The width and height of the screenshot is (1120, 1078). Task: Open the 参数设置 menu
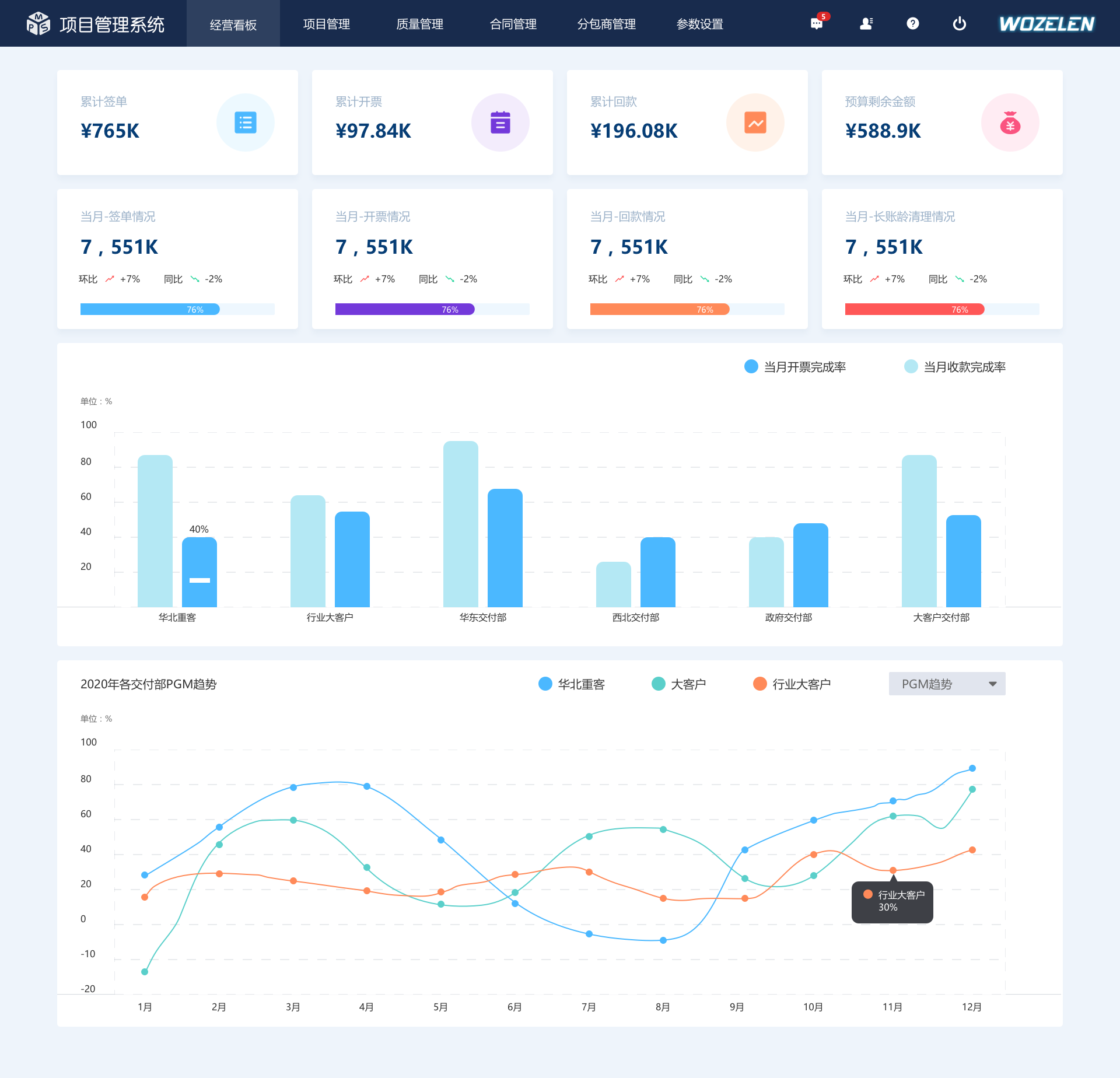coord(700,24)
